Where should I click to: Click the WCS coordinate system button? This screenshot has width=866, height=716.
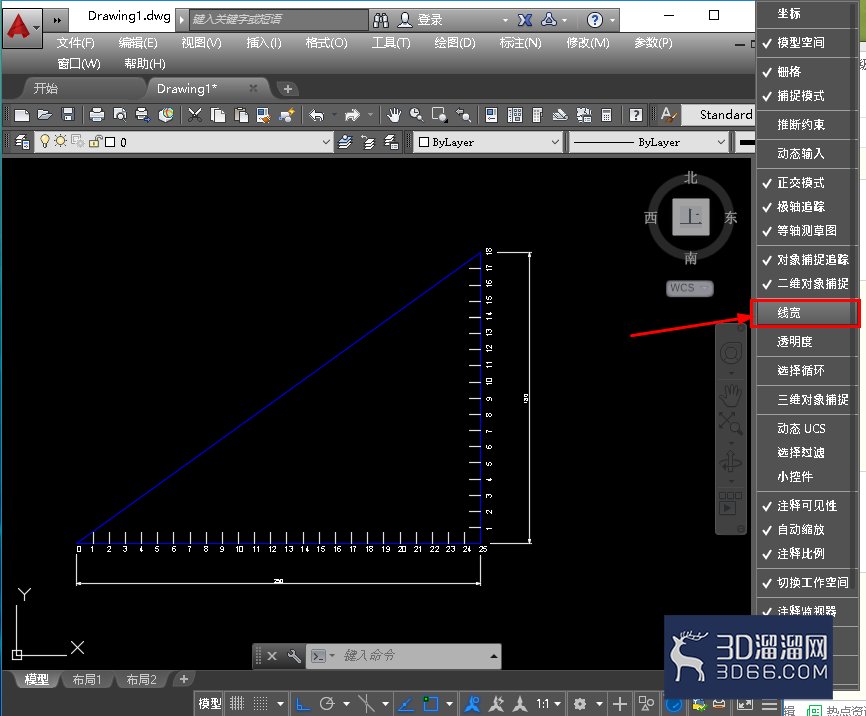pos(689,288)
